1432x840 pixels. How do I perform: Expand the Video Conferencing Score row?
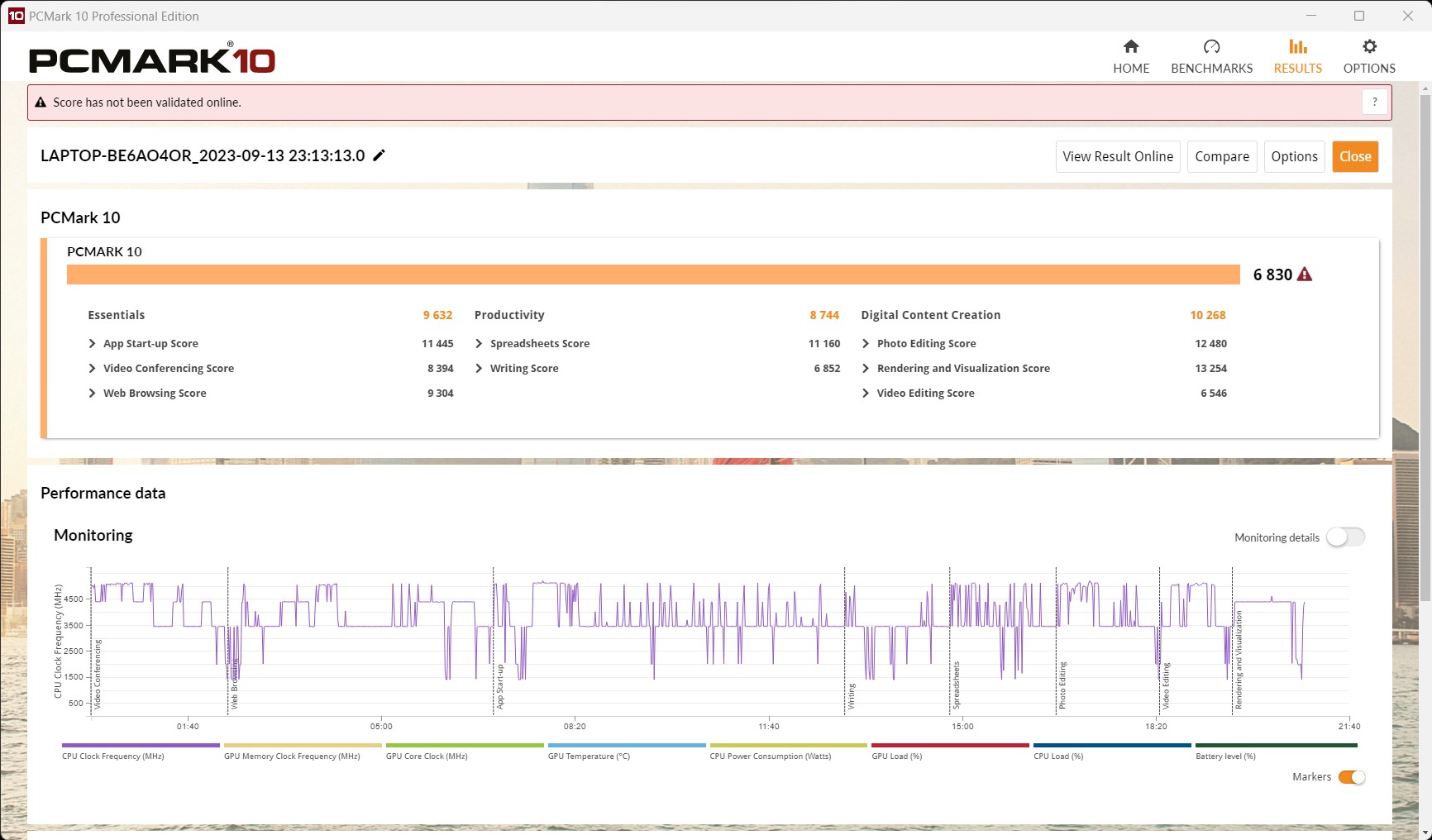tap(92, 369)
